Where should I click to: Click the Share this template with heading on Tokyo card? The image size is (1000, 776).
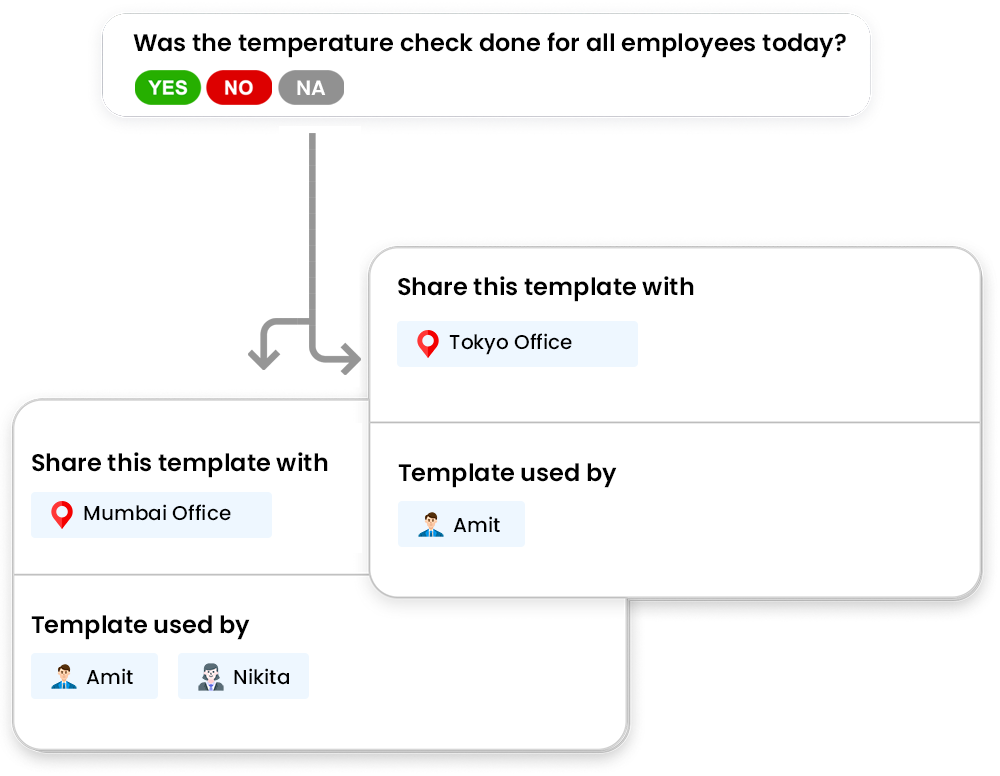point(546,287)
